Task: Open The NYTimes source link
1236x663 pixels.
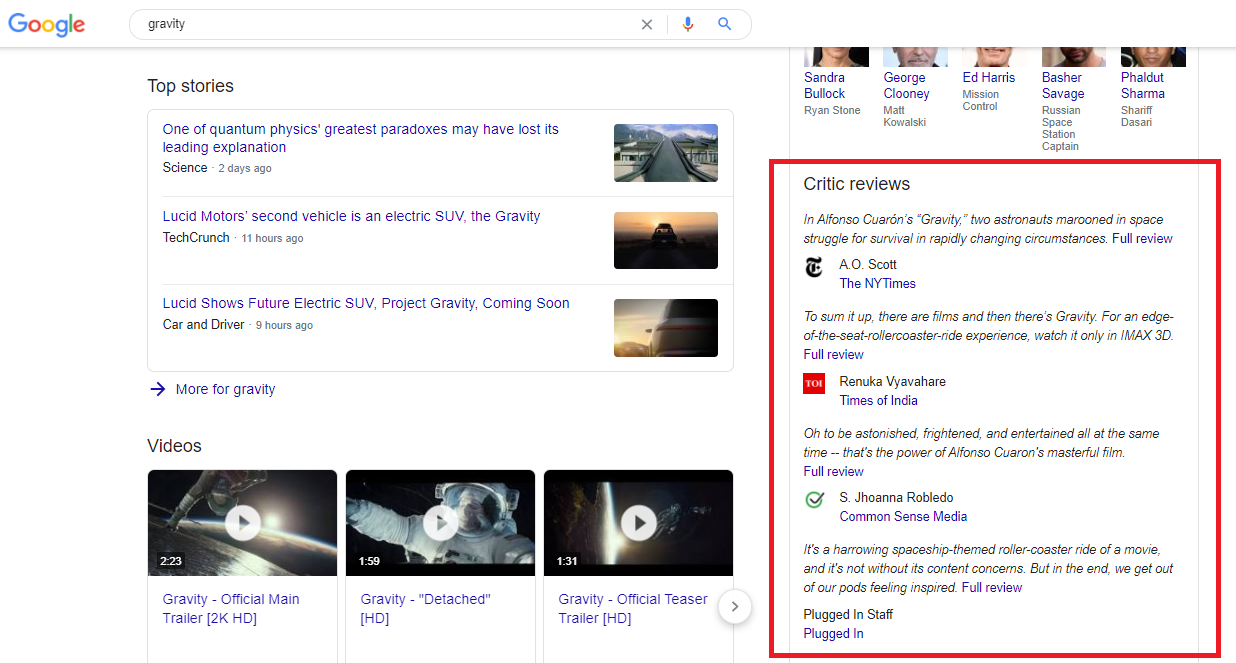Action: coord(878,284)
